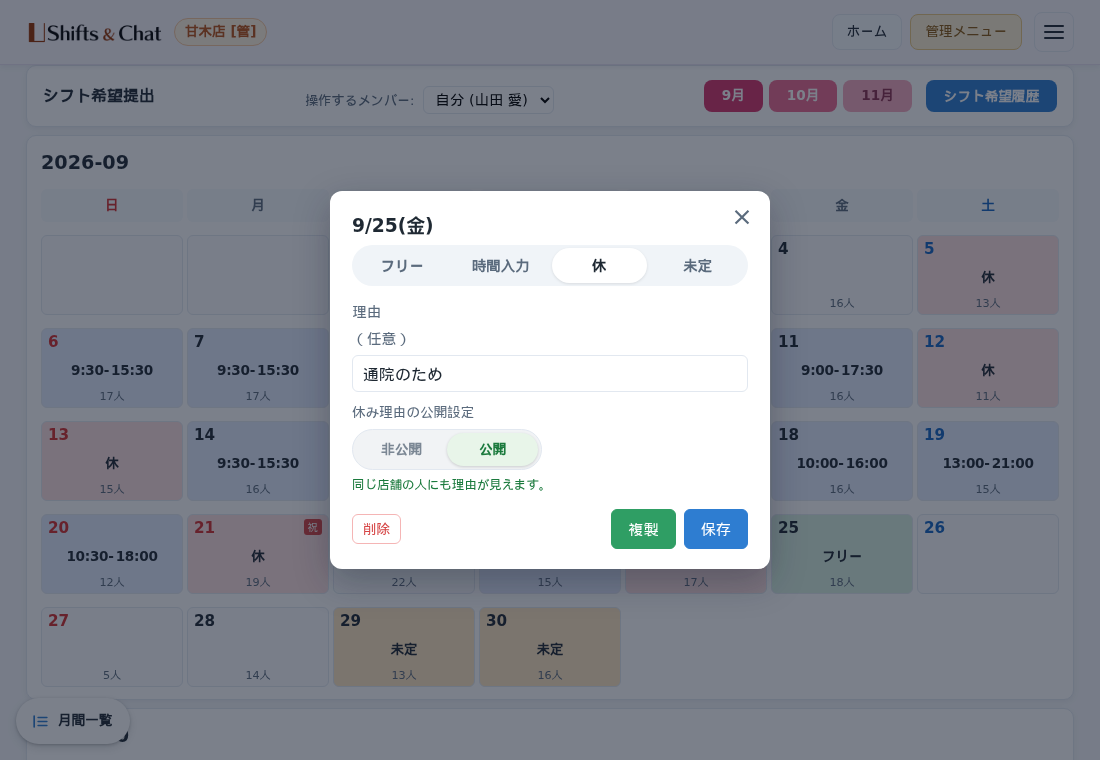Switch to the 10月 month tab
The width and height of the screenshot is (1100, 760).
click(x=803, y=95)
